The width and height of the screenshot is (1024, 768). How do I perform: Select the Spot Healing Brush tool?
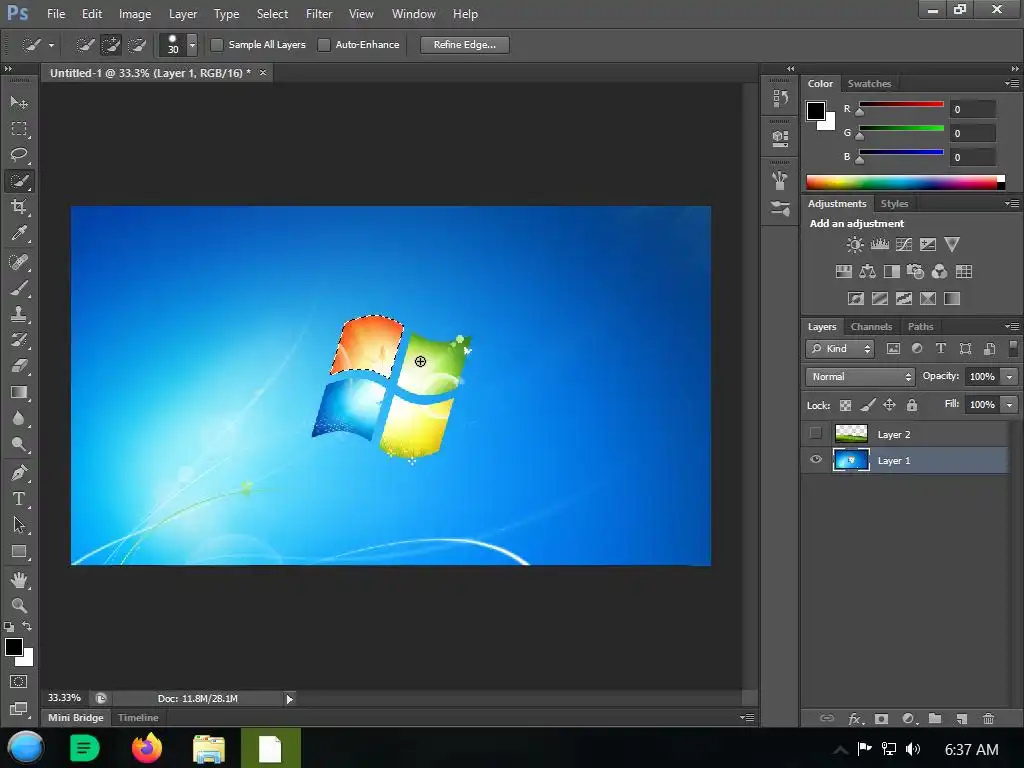point(19,262)
